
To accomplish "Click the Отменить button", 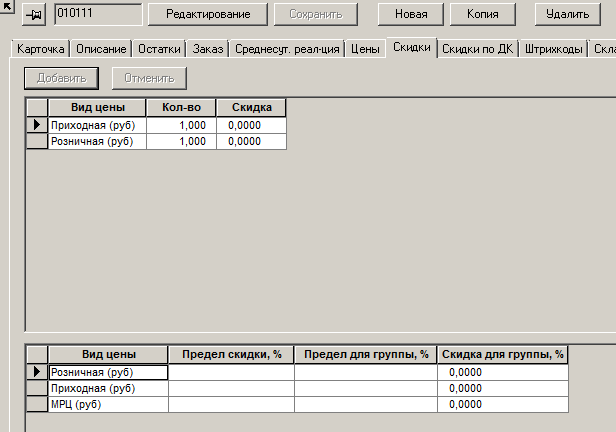I will (149, 78).
